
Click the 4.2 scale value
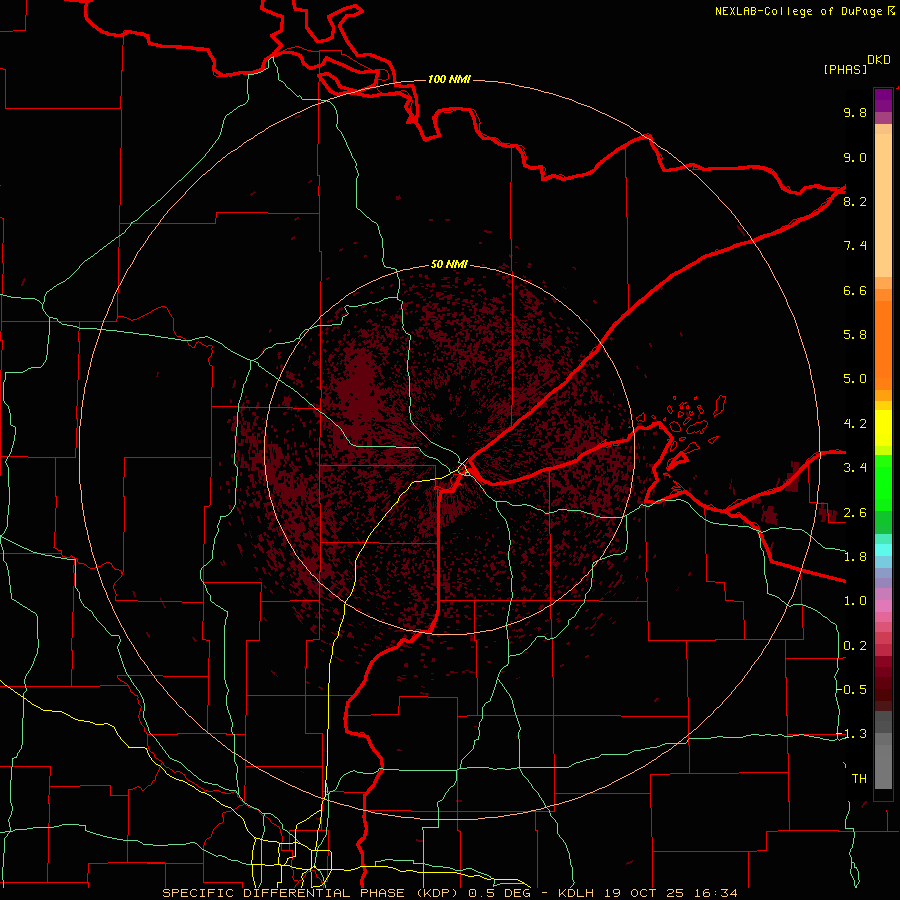pos(855,424)
